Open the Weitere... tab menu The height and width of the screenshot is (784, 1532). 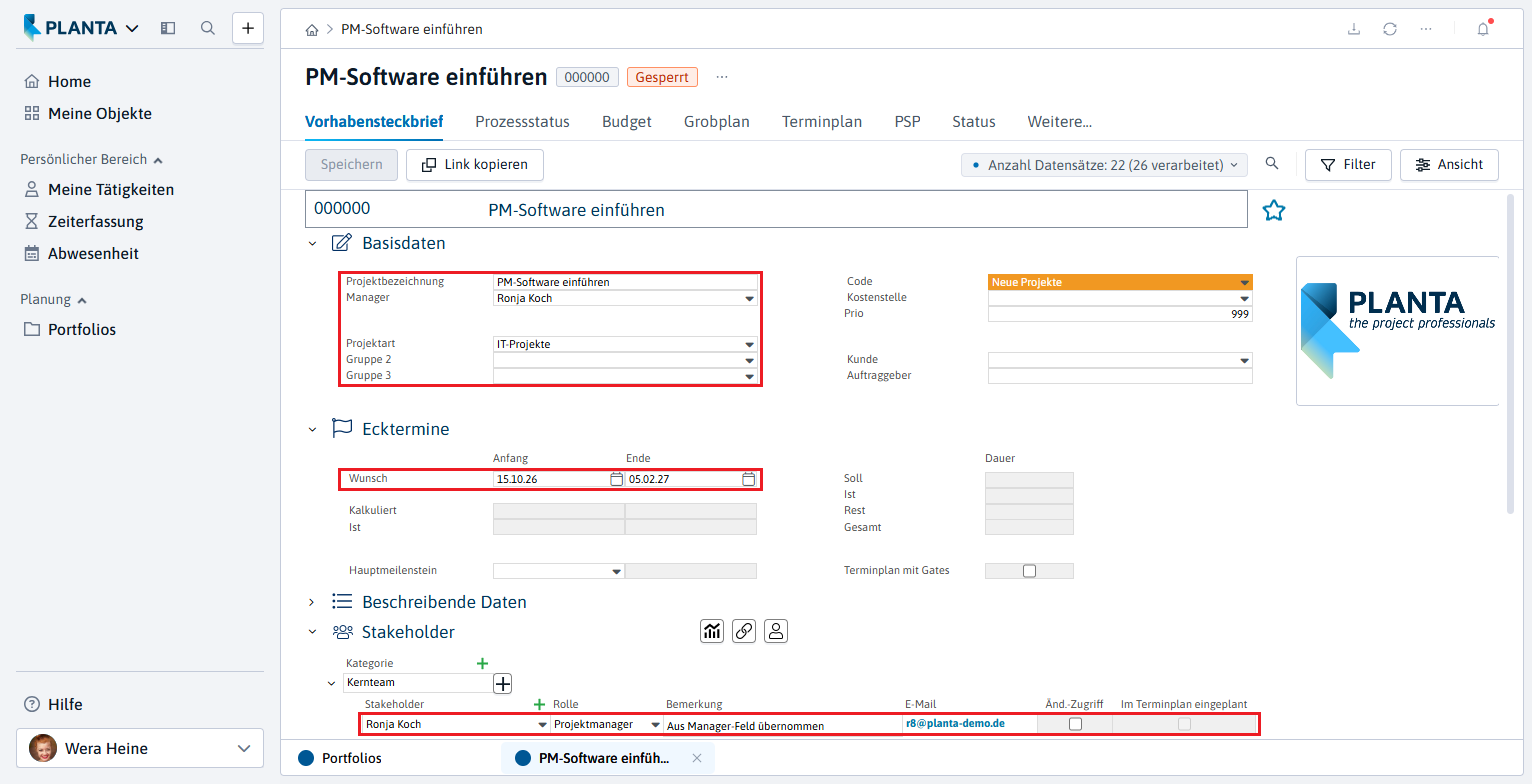click(1060, 122)
